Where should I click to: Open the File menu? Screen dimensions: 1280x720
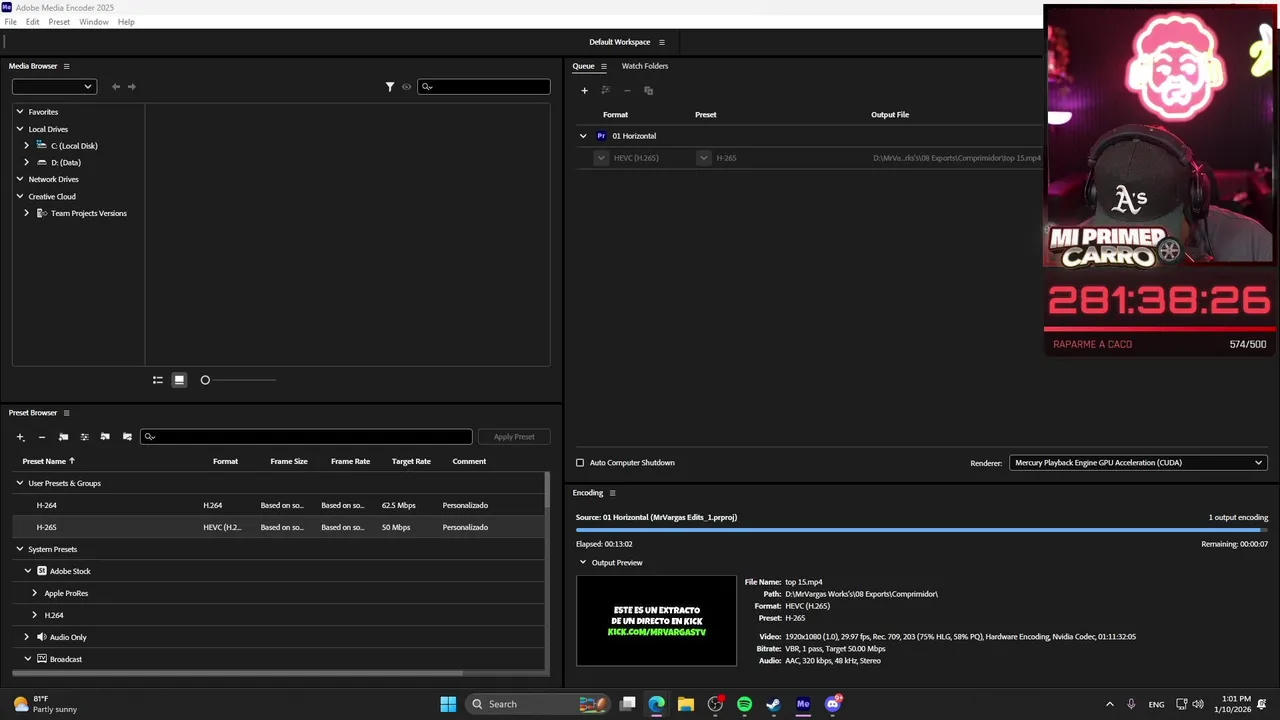[10, 22]
